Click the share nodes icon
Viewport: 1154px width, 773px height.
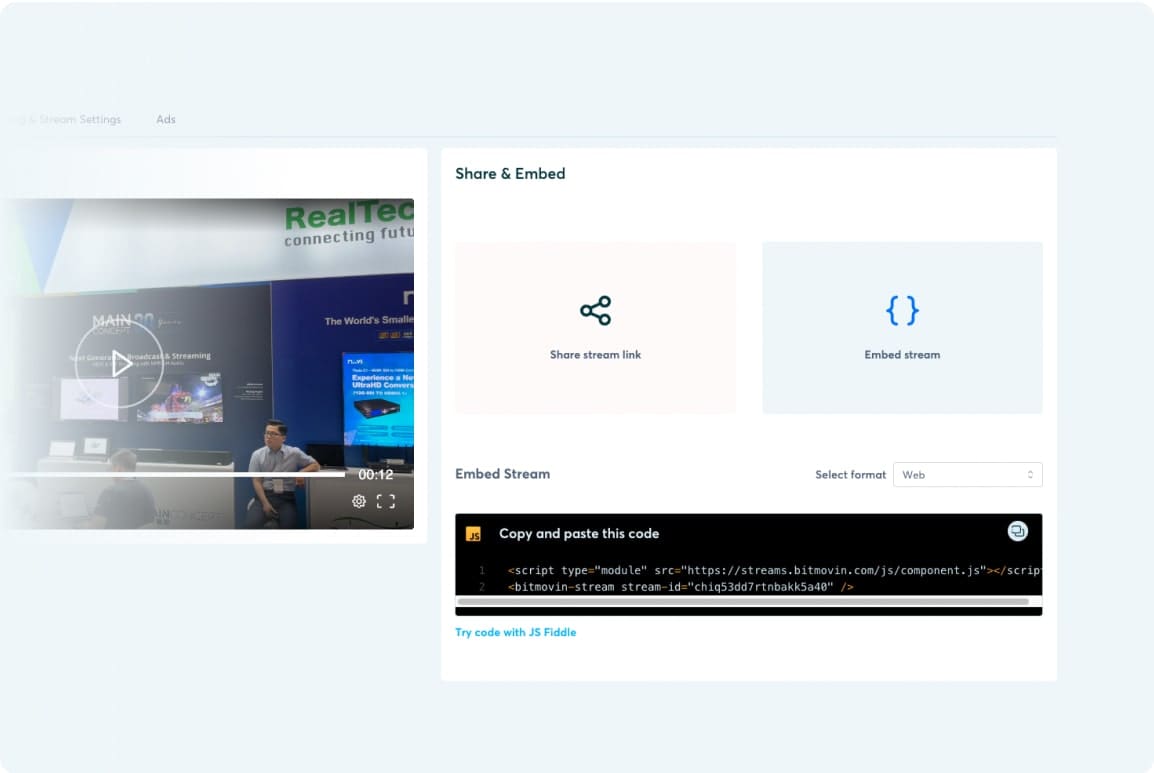pyautogui.click(x=595, y=311)
